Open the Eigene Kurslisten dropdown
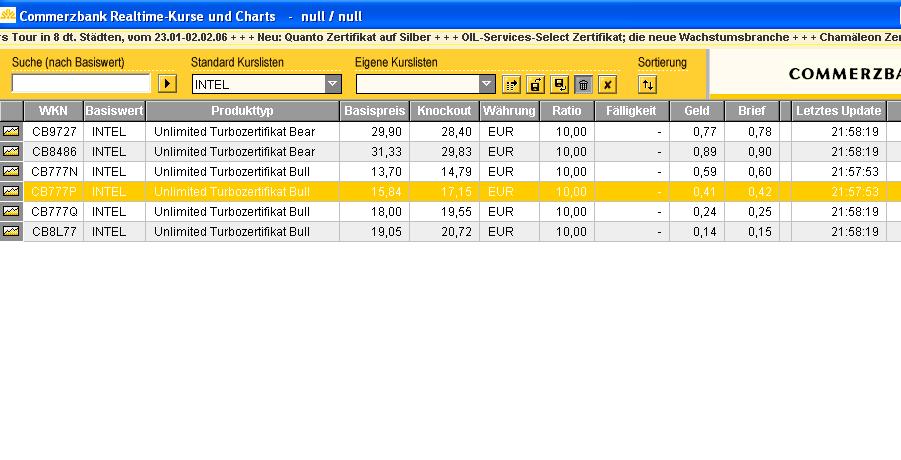Viewport: 901px width, 460px height. [487, 84]
